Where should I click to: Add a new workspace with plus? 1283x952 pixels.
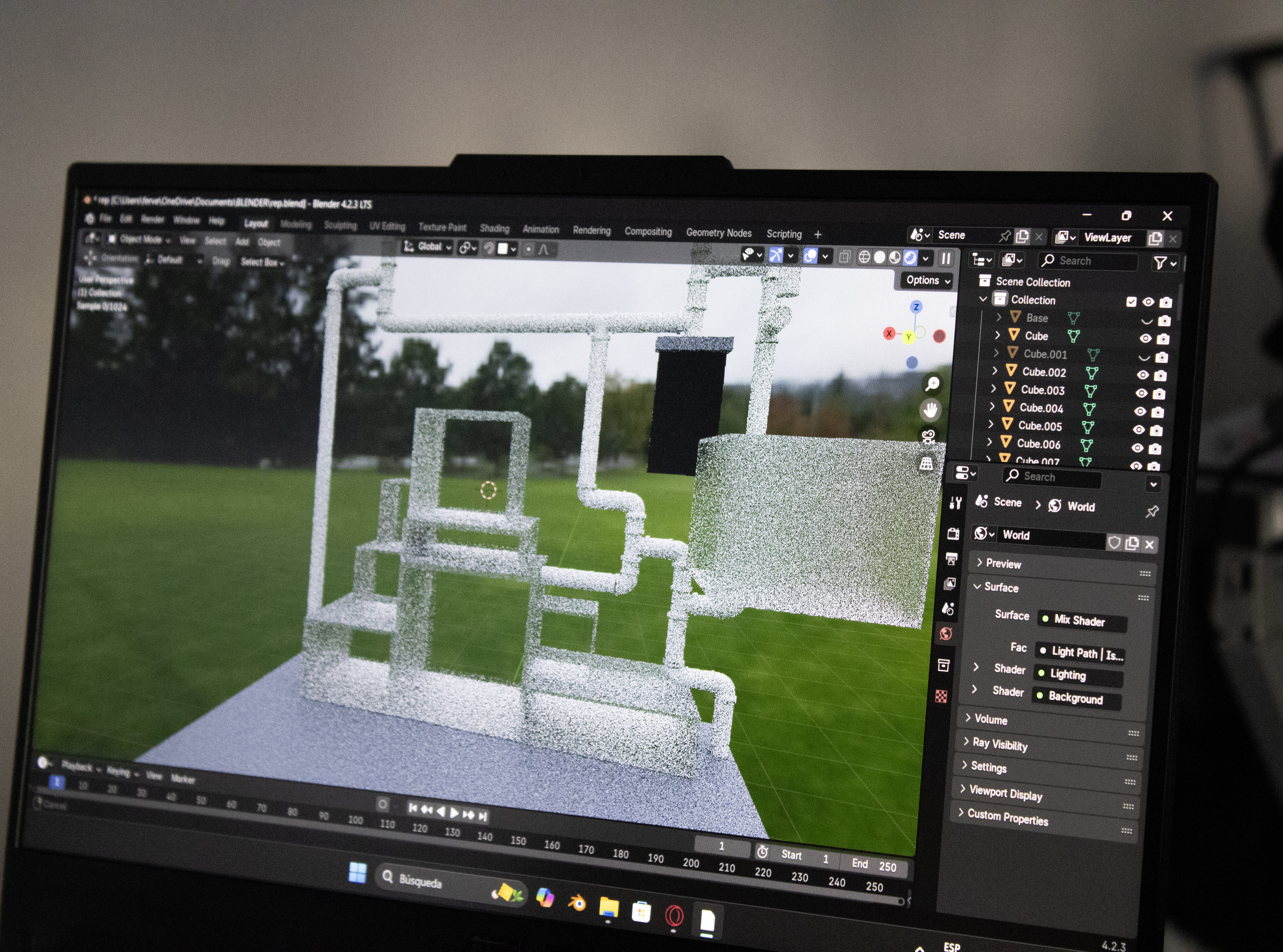[x=818, y=234]
